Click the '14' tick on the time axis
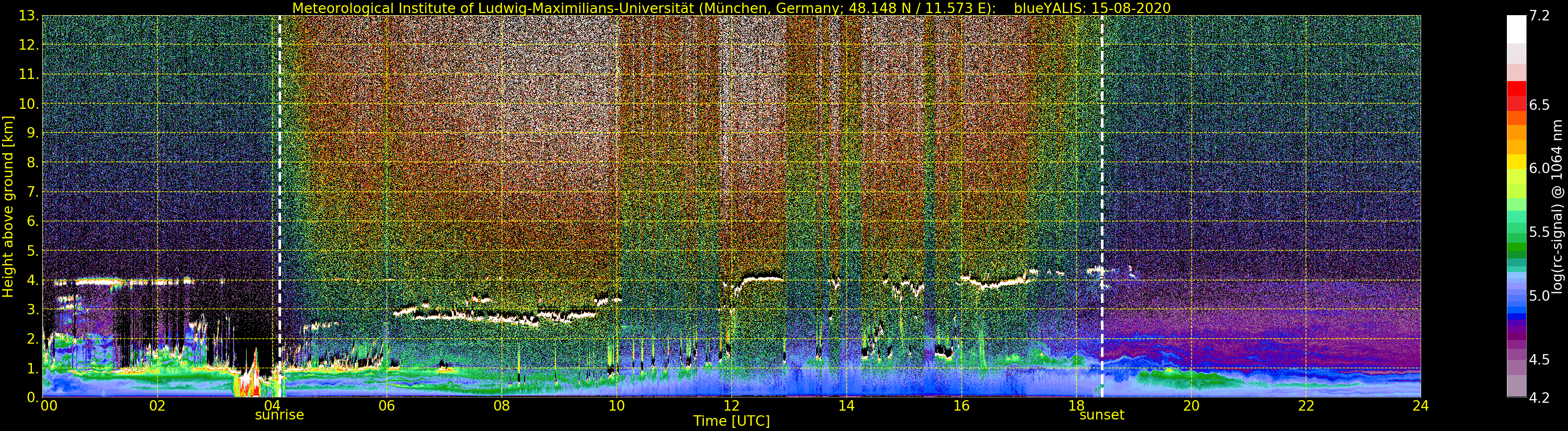This screenshot has height=431, width=1568. pos(846,405)
